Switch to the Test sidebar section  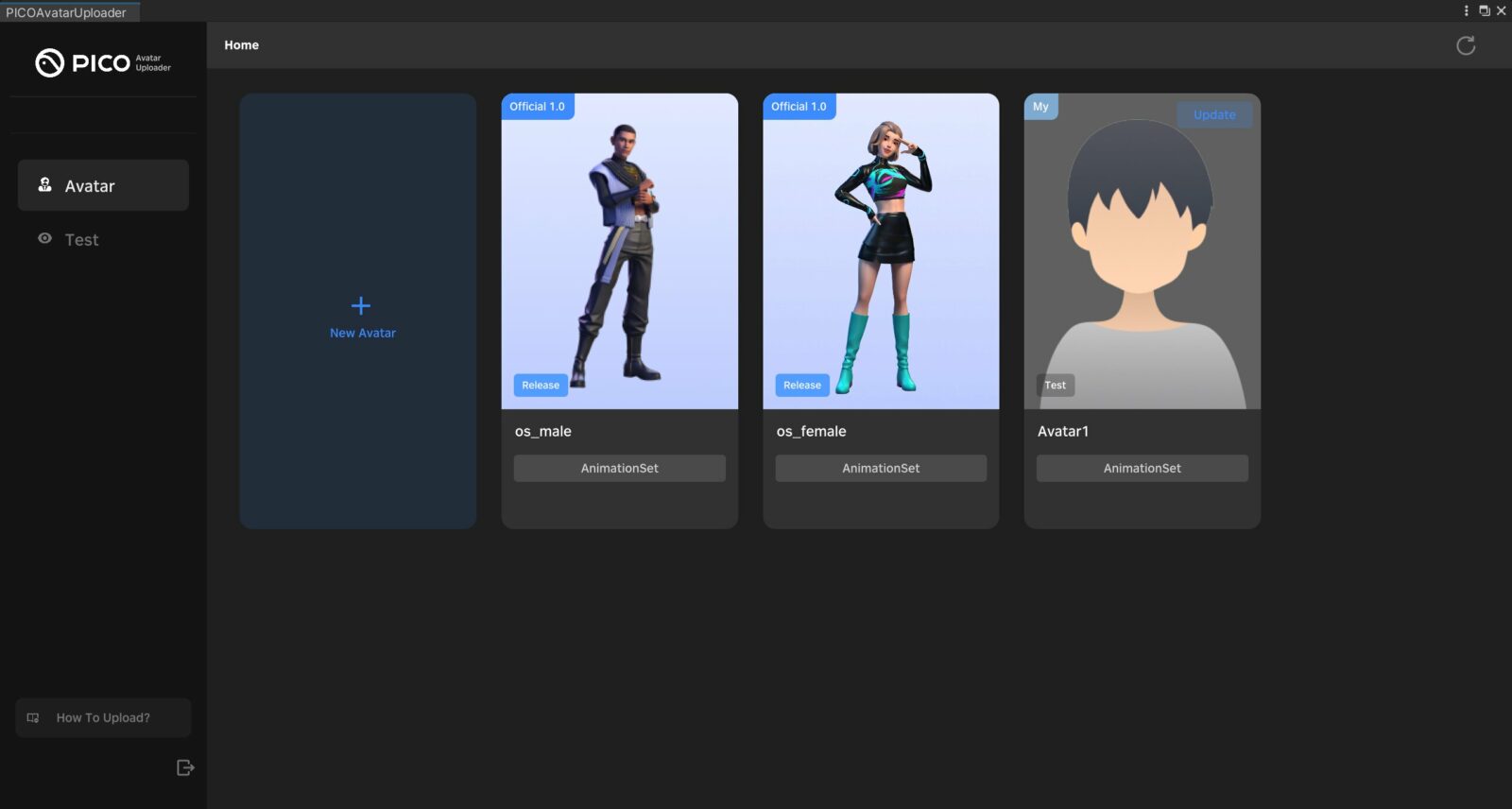[x=81, y=240]
